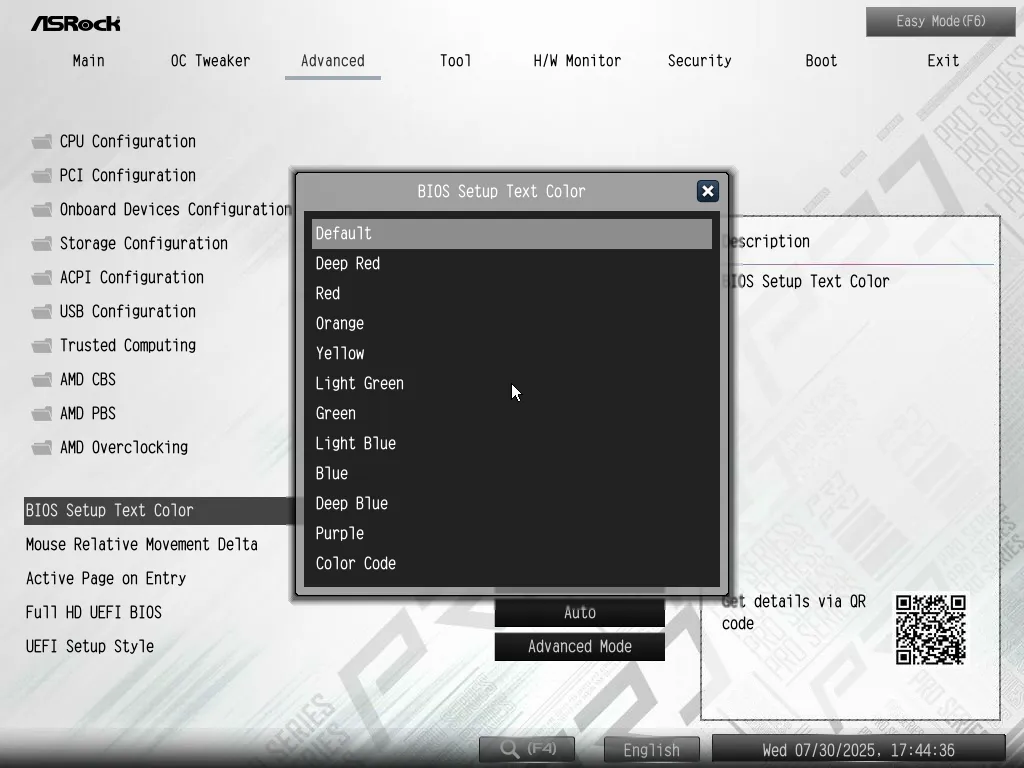Open the Auto value for Full HD UEFI BIOS
The image size is (1024, 768).
click(x=580, y=613)
